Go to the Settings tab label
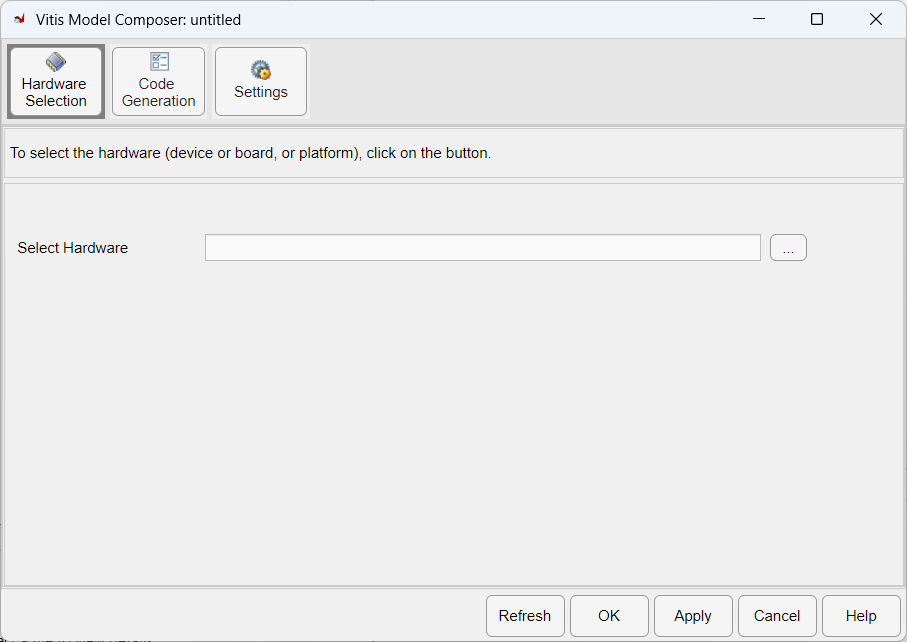 coord(261,92)
